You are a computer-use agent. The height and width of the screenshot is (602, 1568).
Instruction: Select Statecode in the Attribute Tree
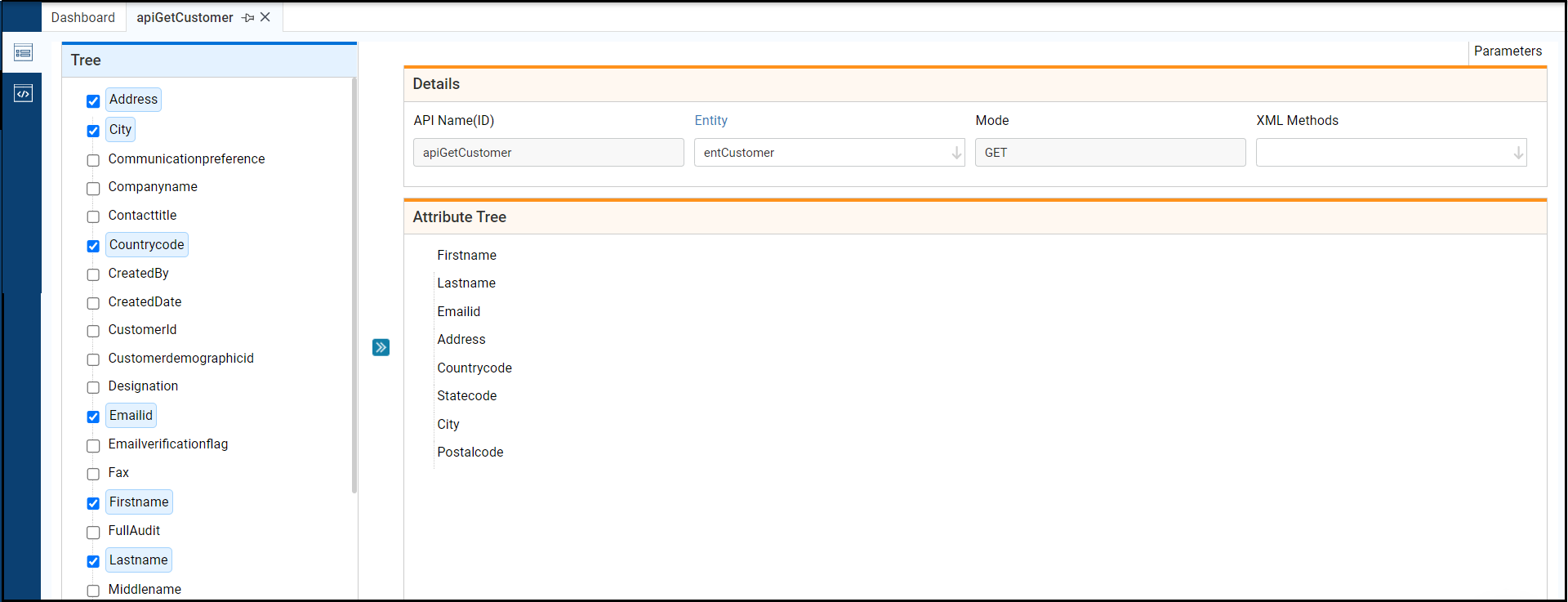pos(466,396)
